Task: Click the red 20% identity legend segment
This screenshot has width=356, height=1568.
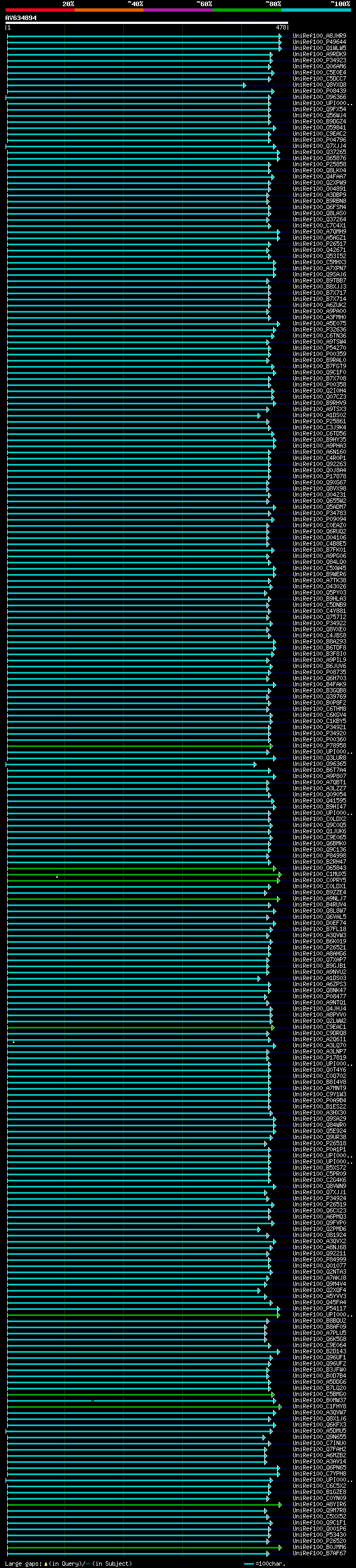Action: 40,10
